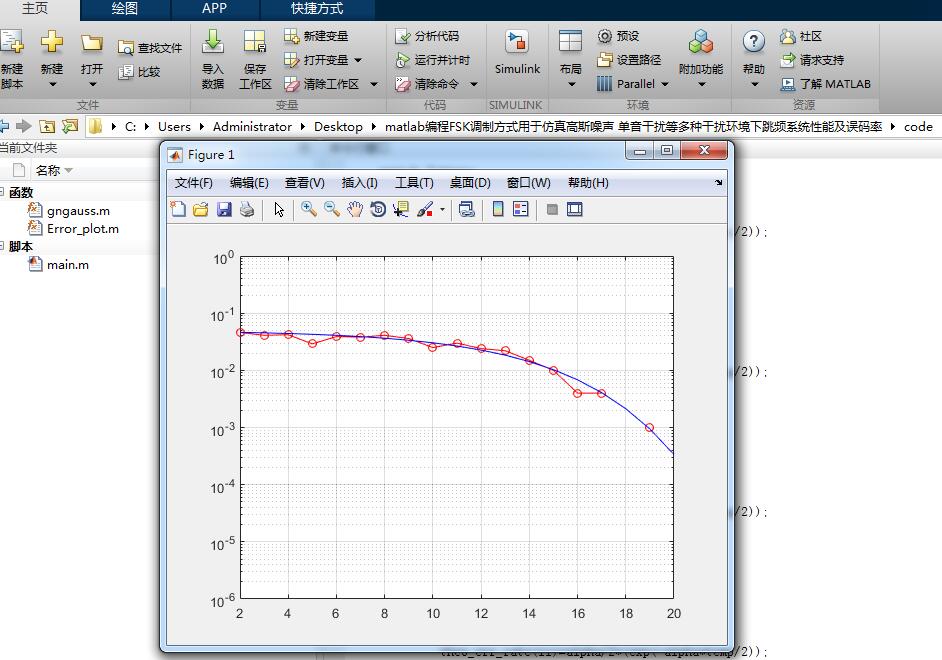Open the 工具(T) menu in Figure 1
Viewport: 942px width, 660px height.
(414, 183)
